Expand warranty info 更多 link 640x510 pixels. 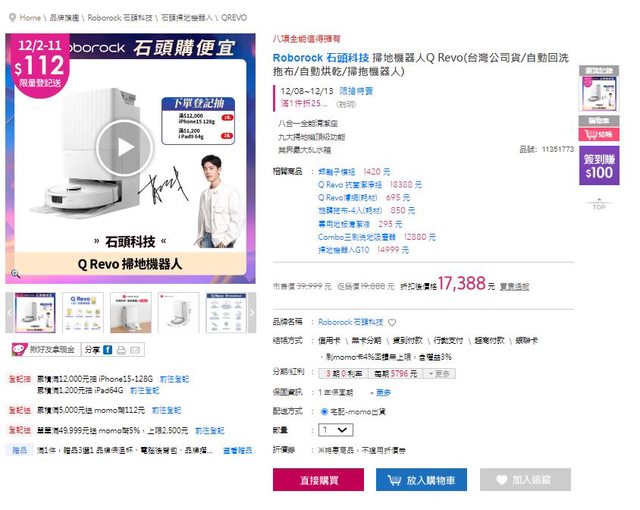pyautogui.click(x=380, y=393)
